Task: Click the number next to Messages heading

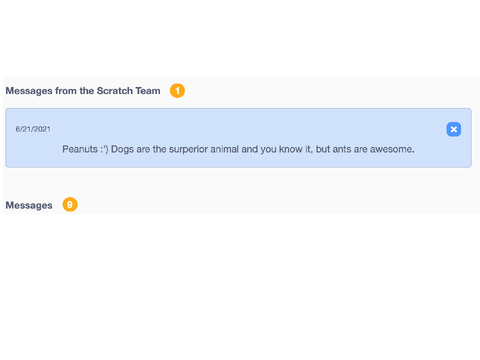Action: point(70,205)
